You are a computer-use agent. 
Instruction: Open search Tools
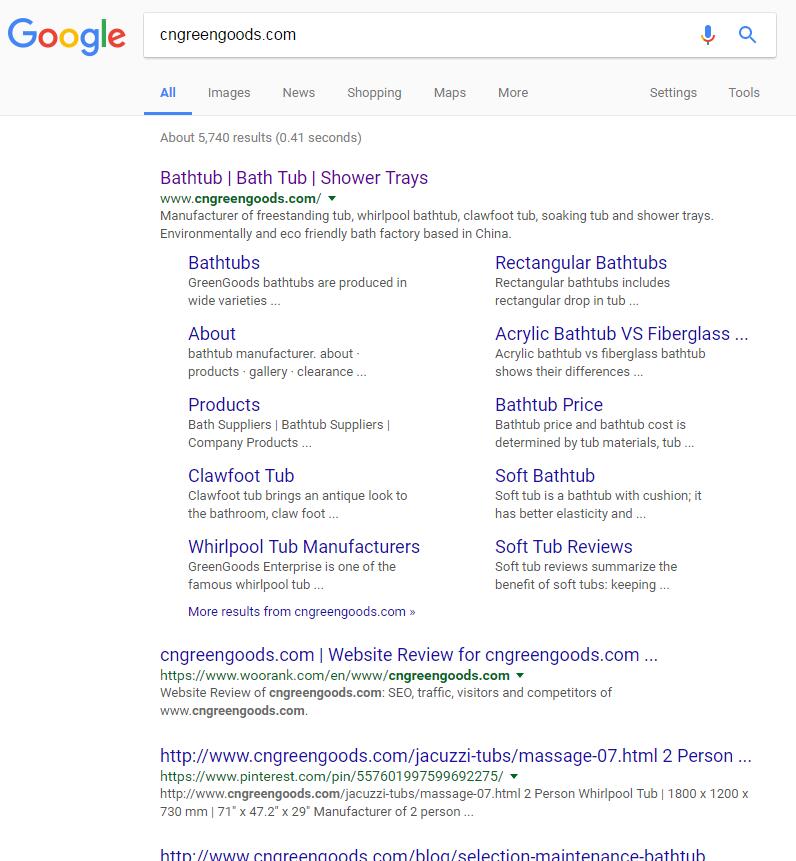(x=744, y=93)
